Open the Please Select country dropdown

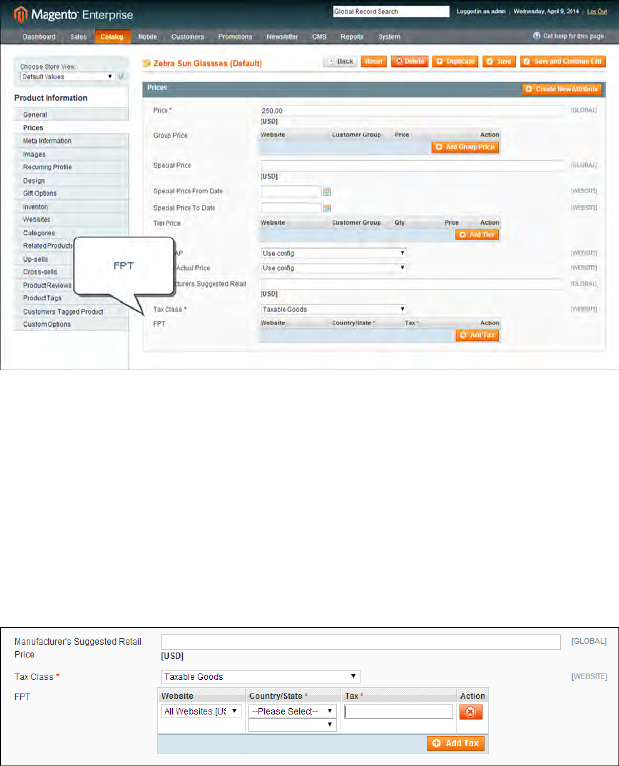(x=292, y=711)
